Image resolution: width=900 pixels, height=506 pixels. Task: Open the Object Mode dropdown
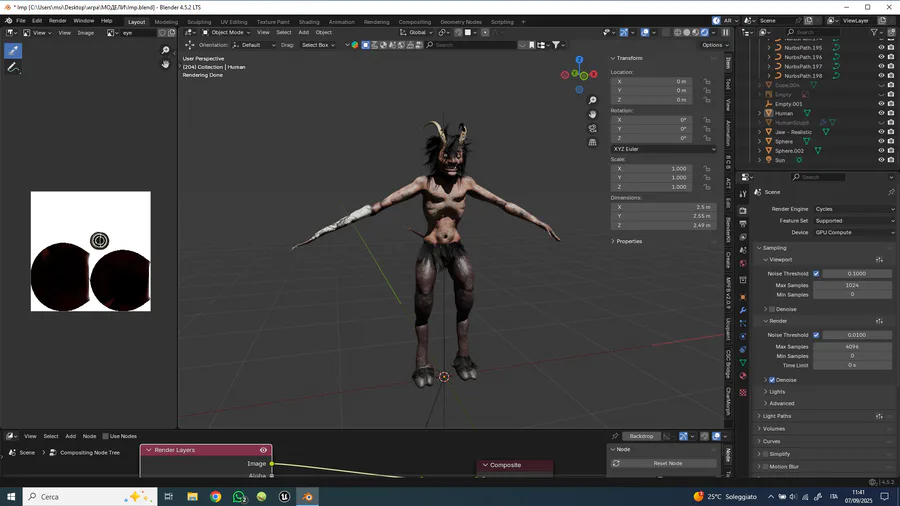pos(226,33)
